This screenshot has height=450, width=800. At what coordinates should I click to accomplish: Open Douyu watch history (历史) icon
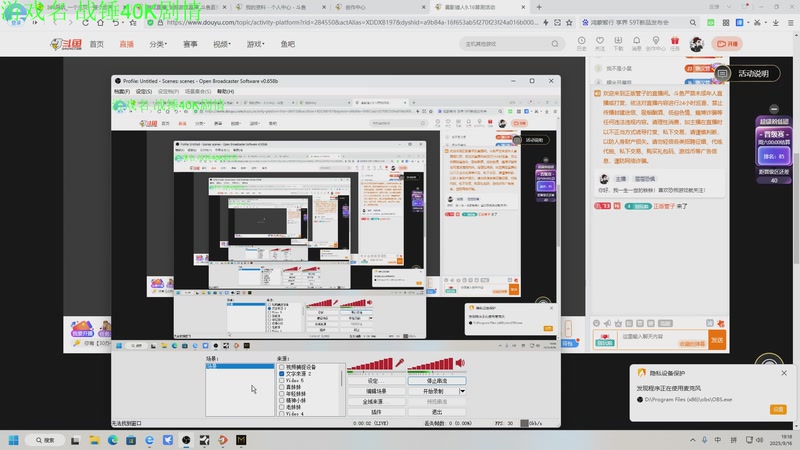581,43
